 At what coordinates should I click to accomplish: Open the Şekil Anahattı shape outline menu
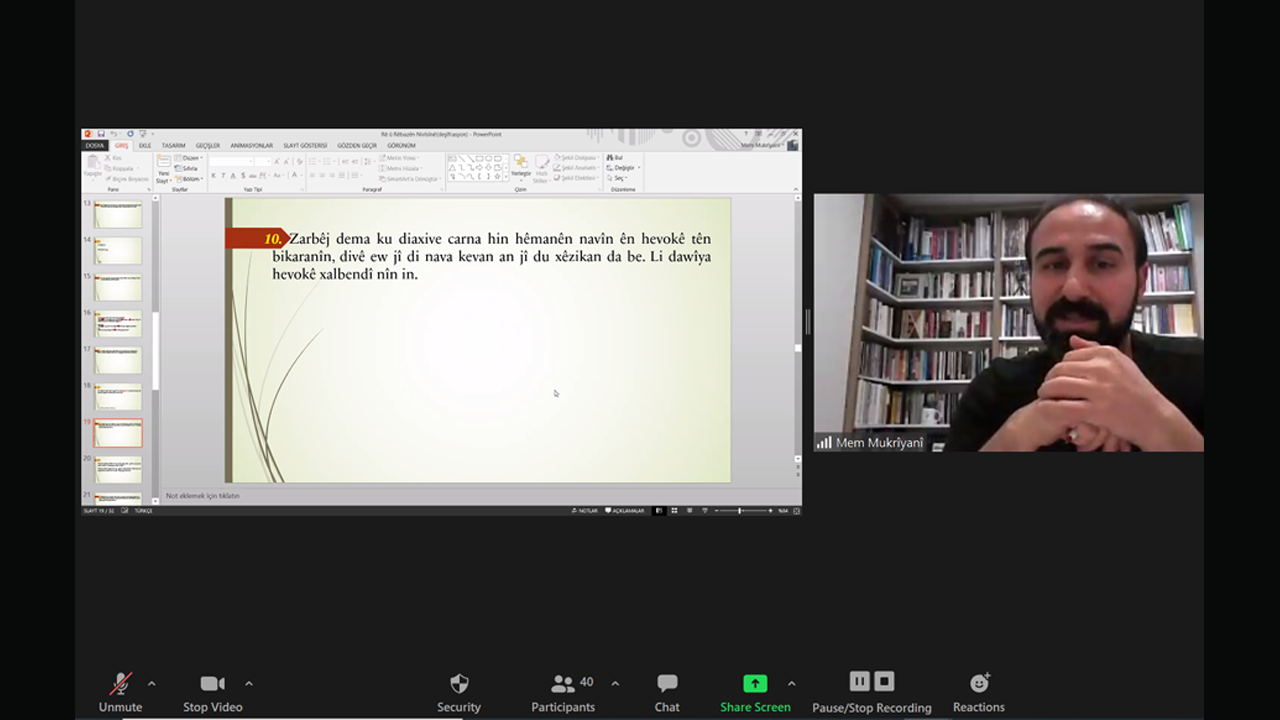click(x=577, y=168)
